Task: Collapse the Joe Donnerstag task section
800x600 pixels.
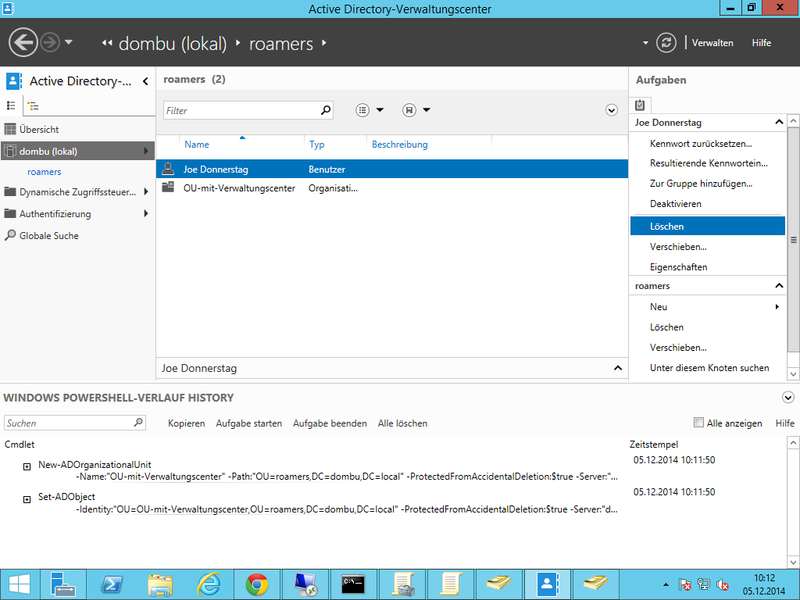Action: click(779, 122)
